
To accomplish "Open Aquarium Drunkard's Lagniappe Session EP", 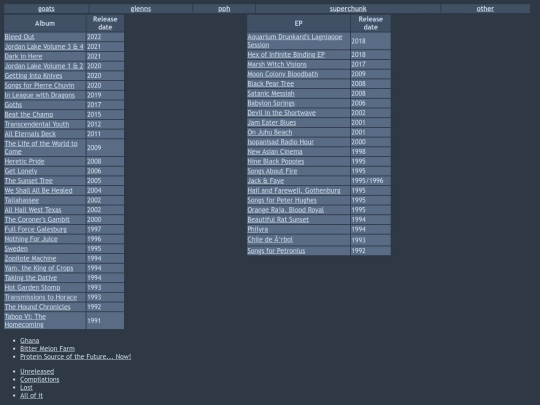I will pos(295,41).
